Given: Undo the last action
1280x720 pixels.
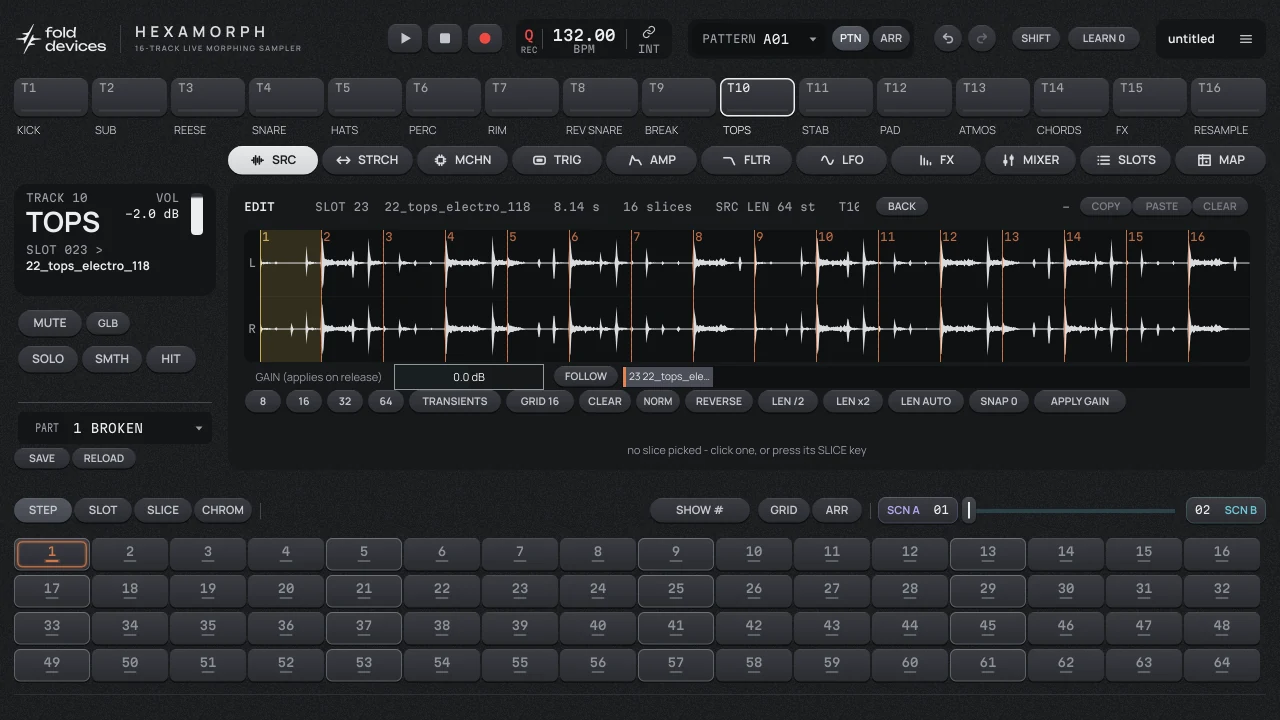Looking at the screenshot, I should pyautogui.click(x=948, y=38).
